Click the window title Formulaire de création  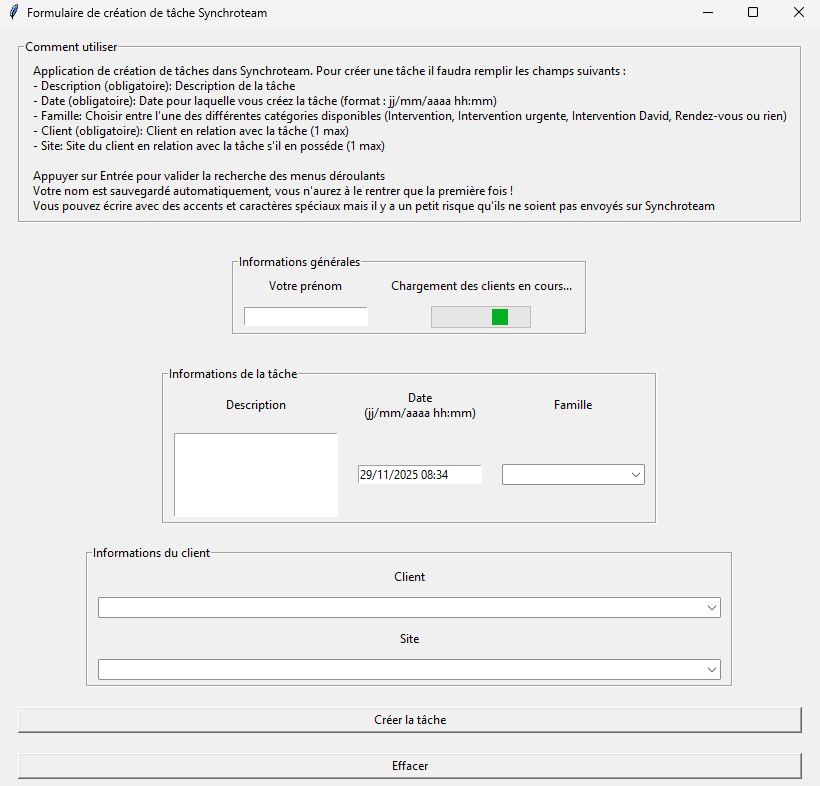(x=147, y=13)
